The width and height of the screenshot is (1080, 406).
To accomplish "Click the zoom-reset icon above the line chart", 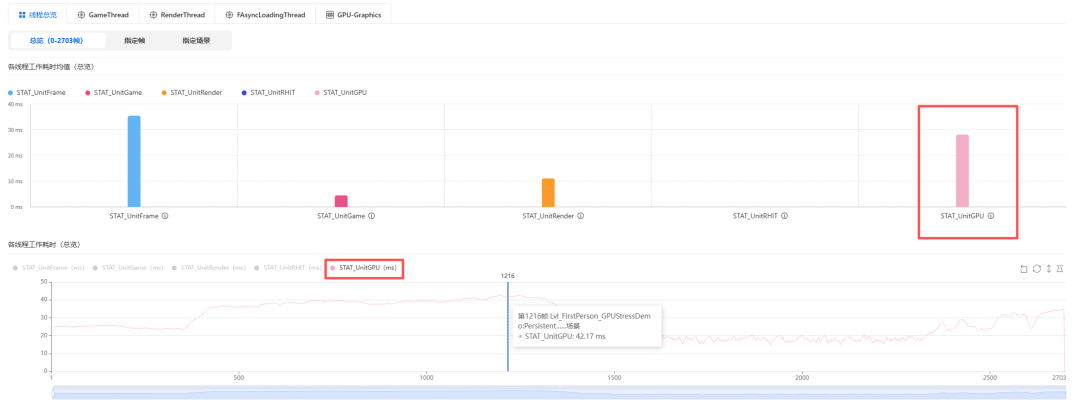I will [1024, 269].
